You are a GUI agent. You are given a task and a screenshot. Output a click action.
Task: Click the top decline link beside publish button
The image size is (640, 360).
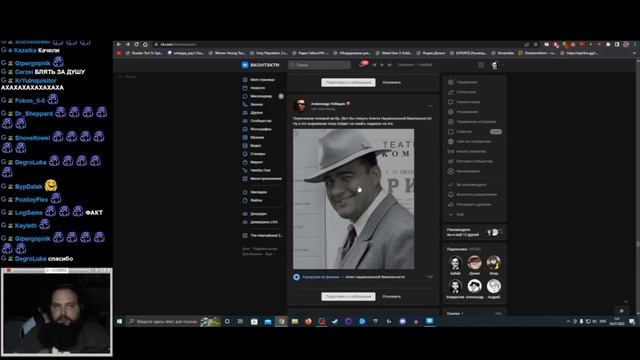(391, 82)
